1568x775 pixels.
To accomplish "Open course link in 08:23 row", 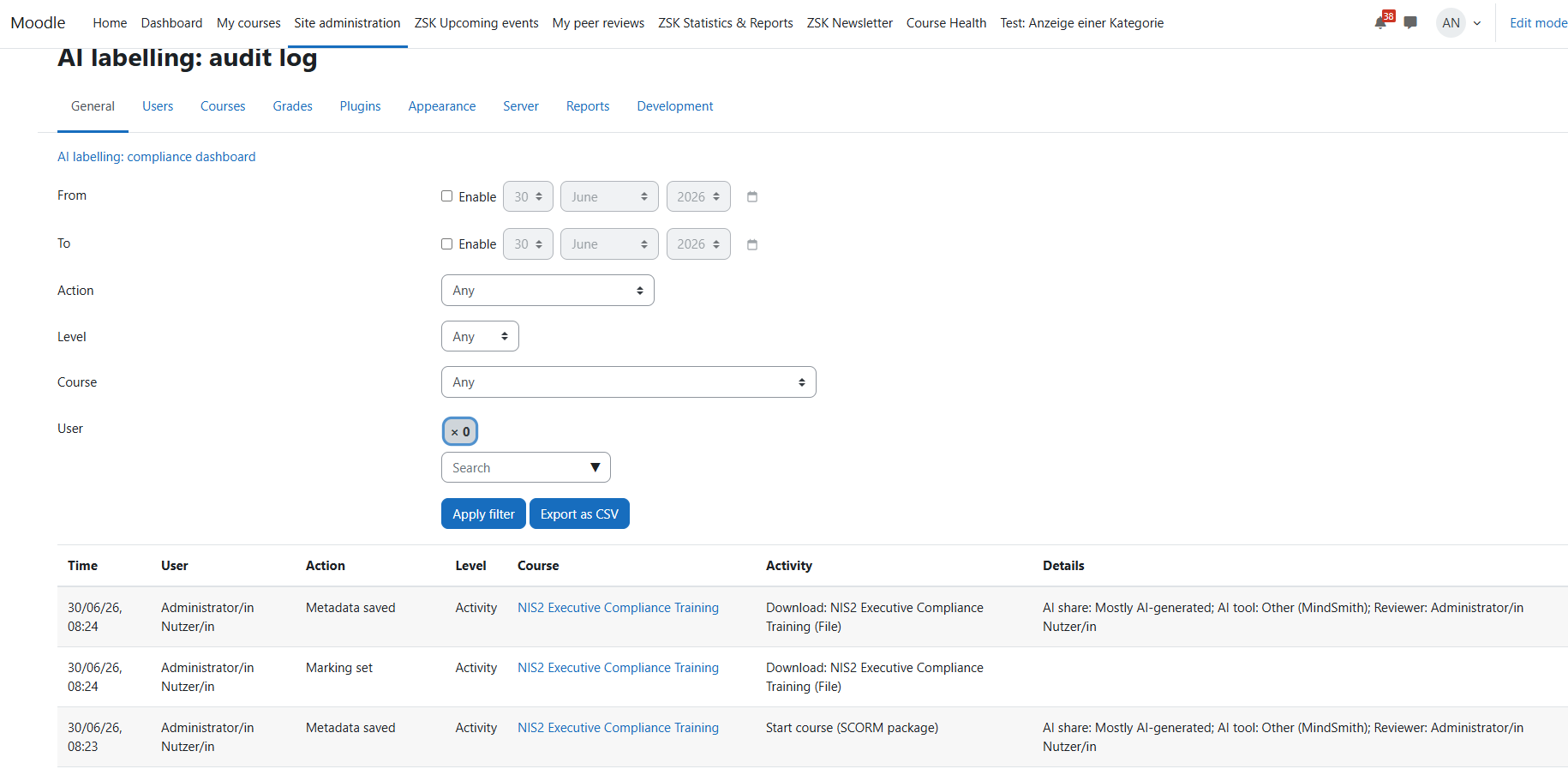I will tap(618, 728).
